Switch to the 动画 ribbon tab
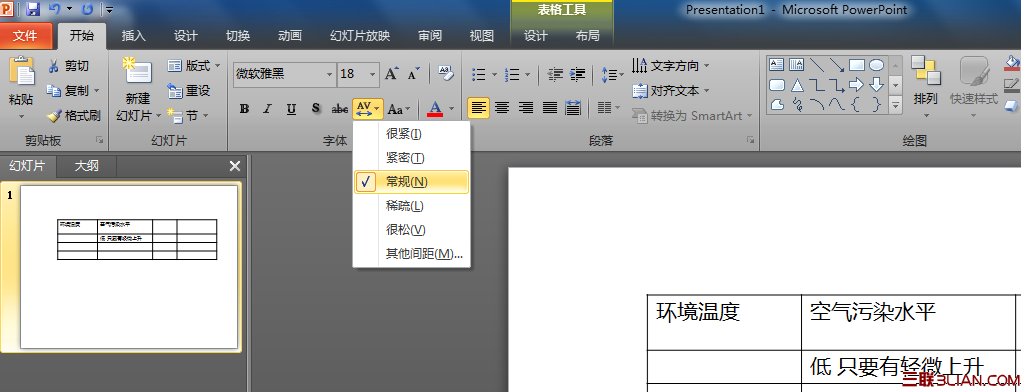Image resolution: width=1021 pixels, height=392 pixels. click(x=290, y=36)
